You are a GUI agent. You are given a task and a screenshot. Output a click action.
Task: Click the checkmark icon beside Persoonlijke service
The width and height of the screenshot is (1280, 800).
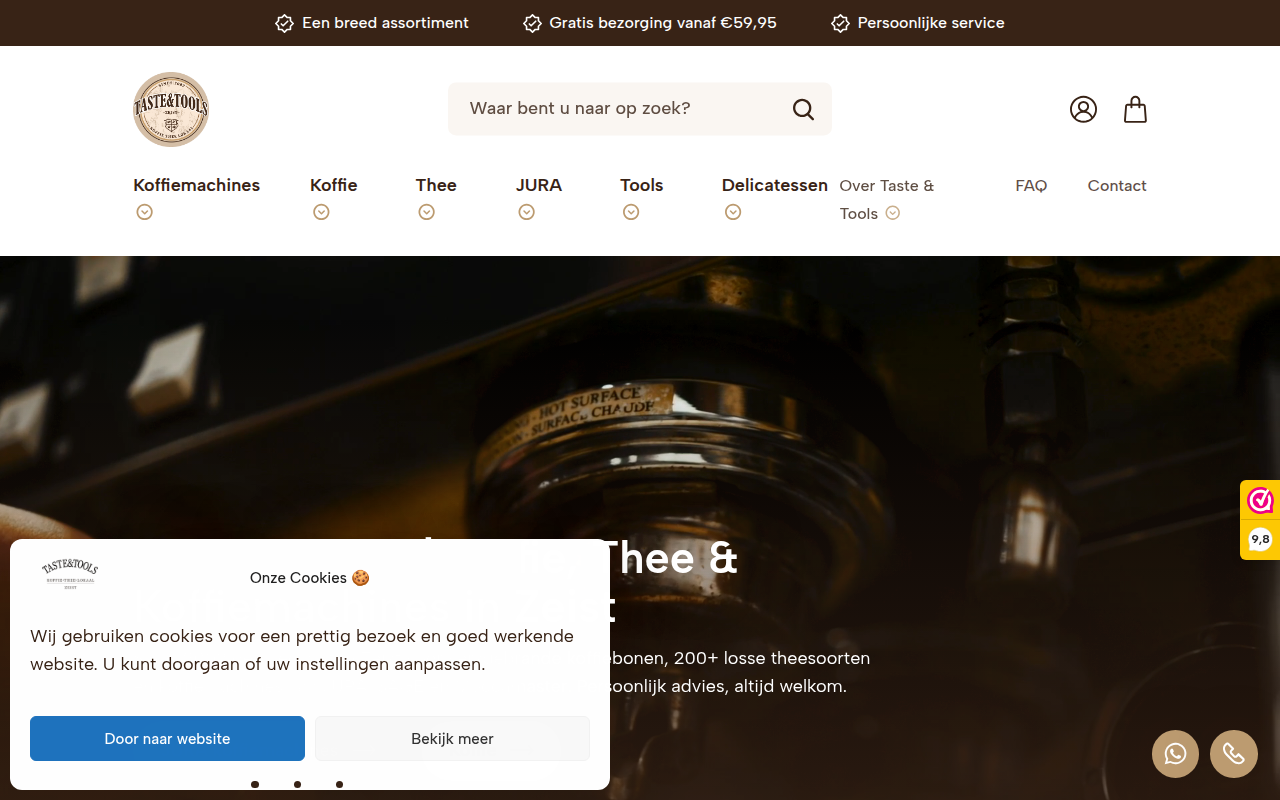click(x=840, y=23)
